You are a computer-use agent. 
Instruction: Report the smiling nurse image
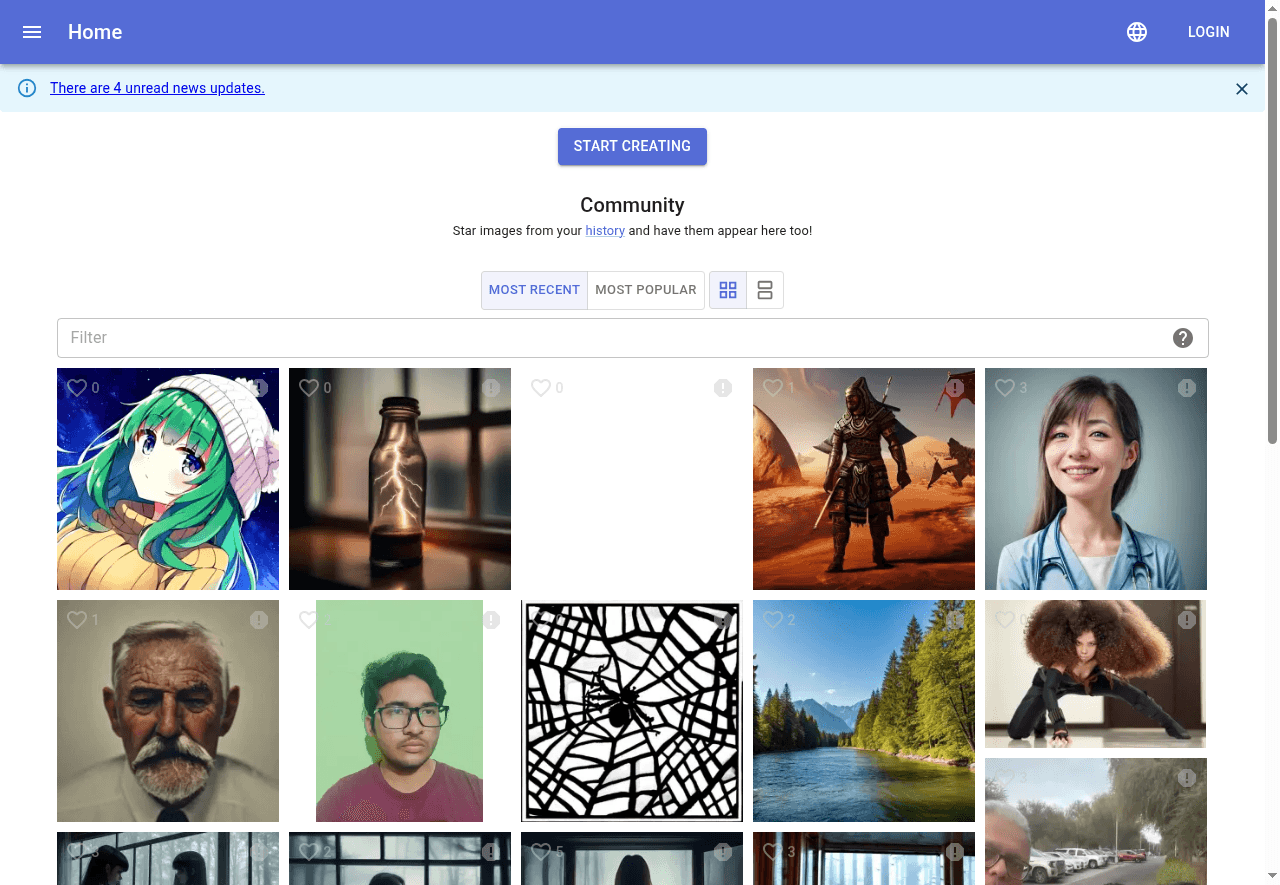pos(1187,388)
